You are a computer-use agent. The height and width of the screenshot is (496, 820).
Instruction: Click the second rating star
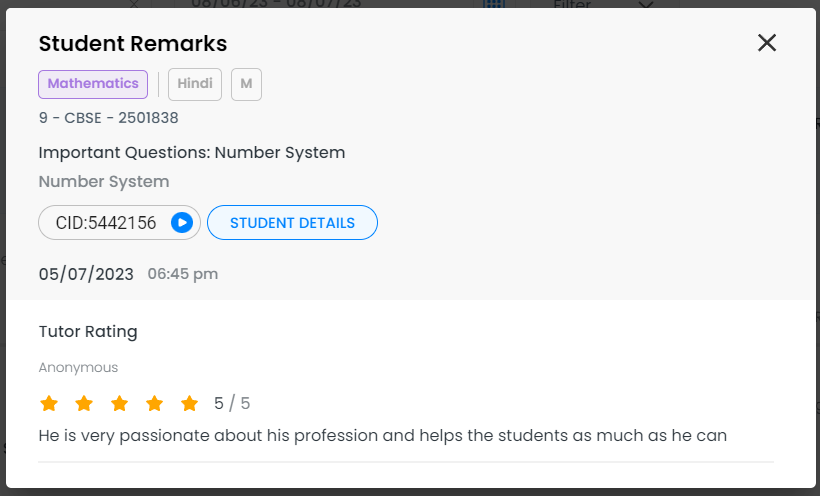[84, 404]
